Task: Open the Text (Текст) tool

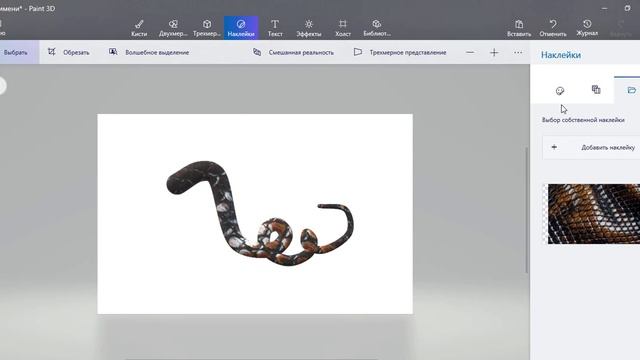Action: 275,28
